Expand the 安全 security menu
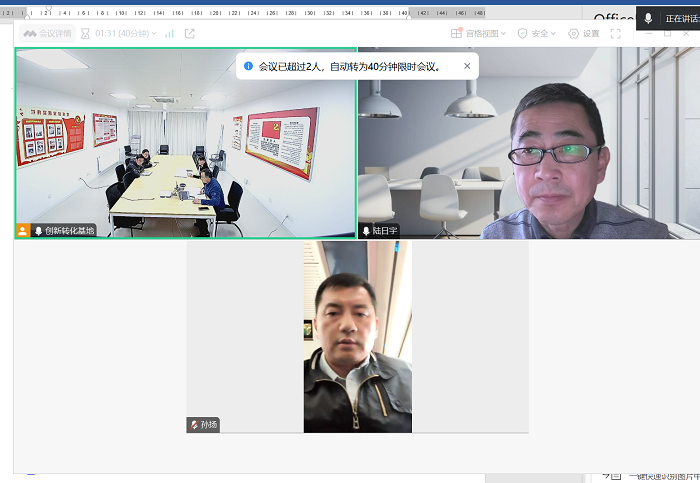Viewport: 700px width, 483px height. (x=538, y=33)
